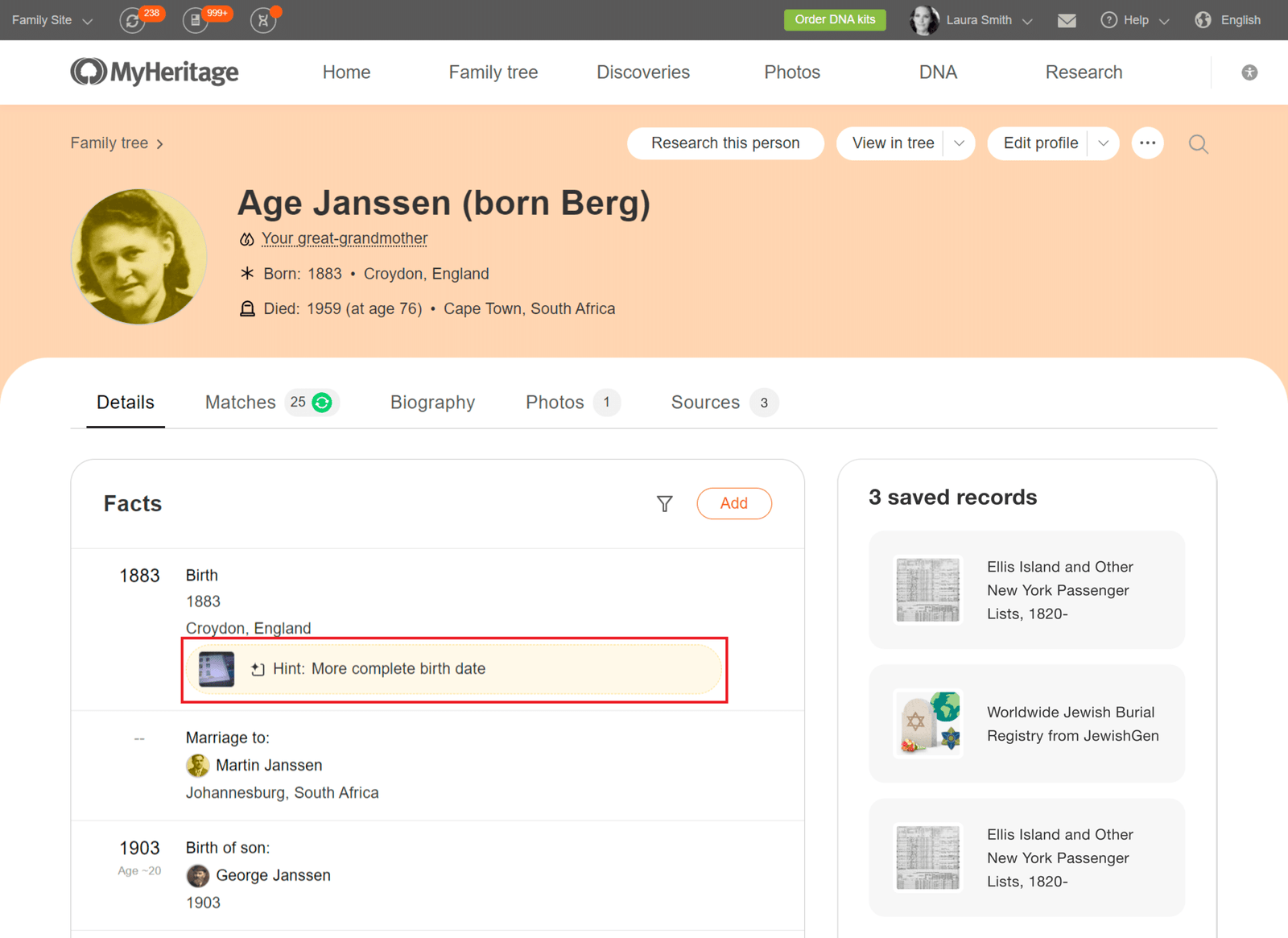
Task: Switch to the Biography tab
Action: pos(432,403)
